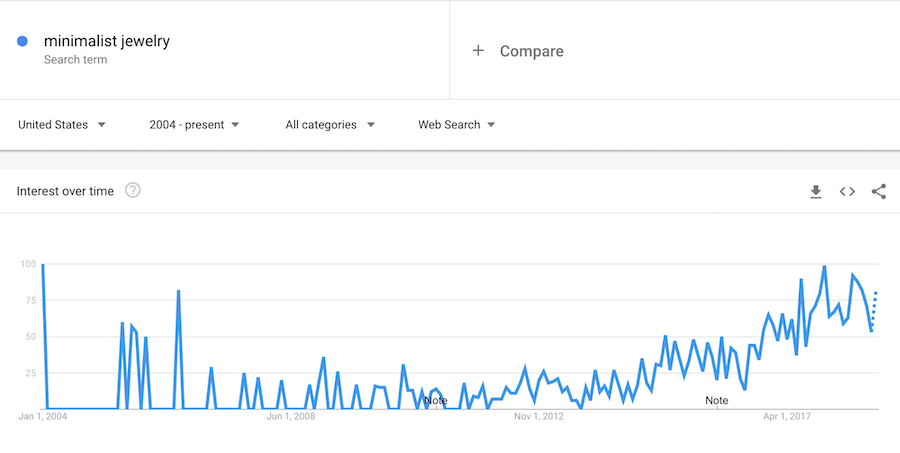Click the blue dot for minimalist jewelry
Viewport: 900px width, 453px height.
click(22, 42)
